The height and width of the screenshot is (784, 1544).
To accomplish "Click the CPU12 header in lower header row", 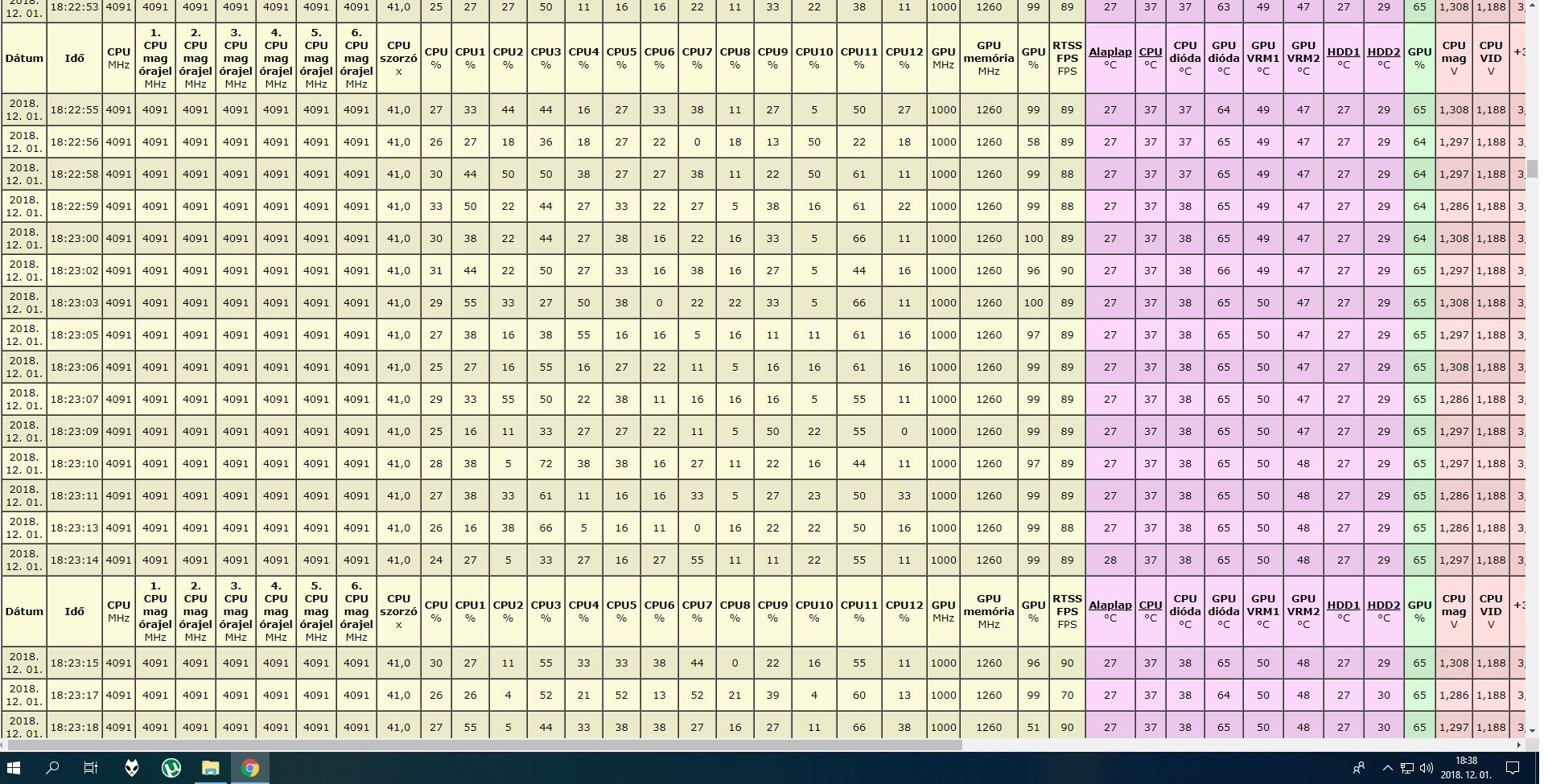I will [x=904, y=611].
